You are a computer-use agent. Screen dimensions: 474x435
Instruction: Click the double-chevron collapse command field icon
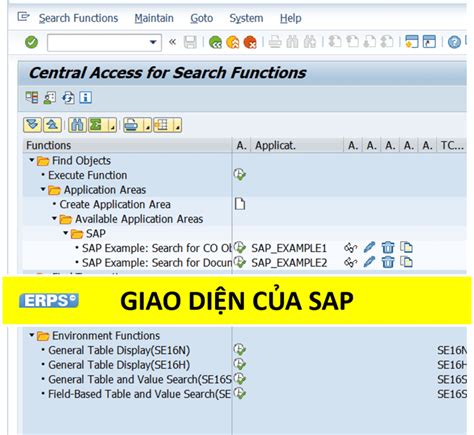[172, 42]
